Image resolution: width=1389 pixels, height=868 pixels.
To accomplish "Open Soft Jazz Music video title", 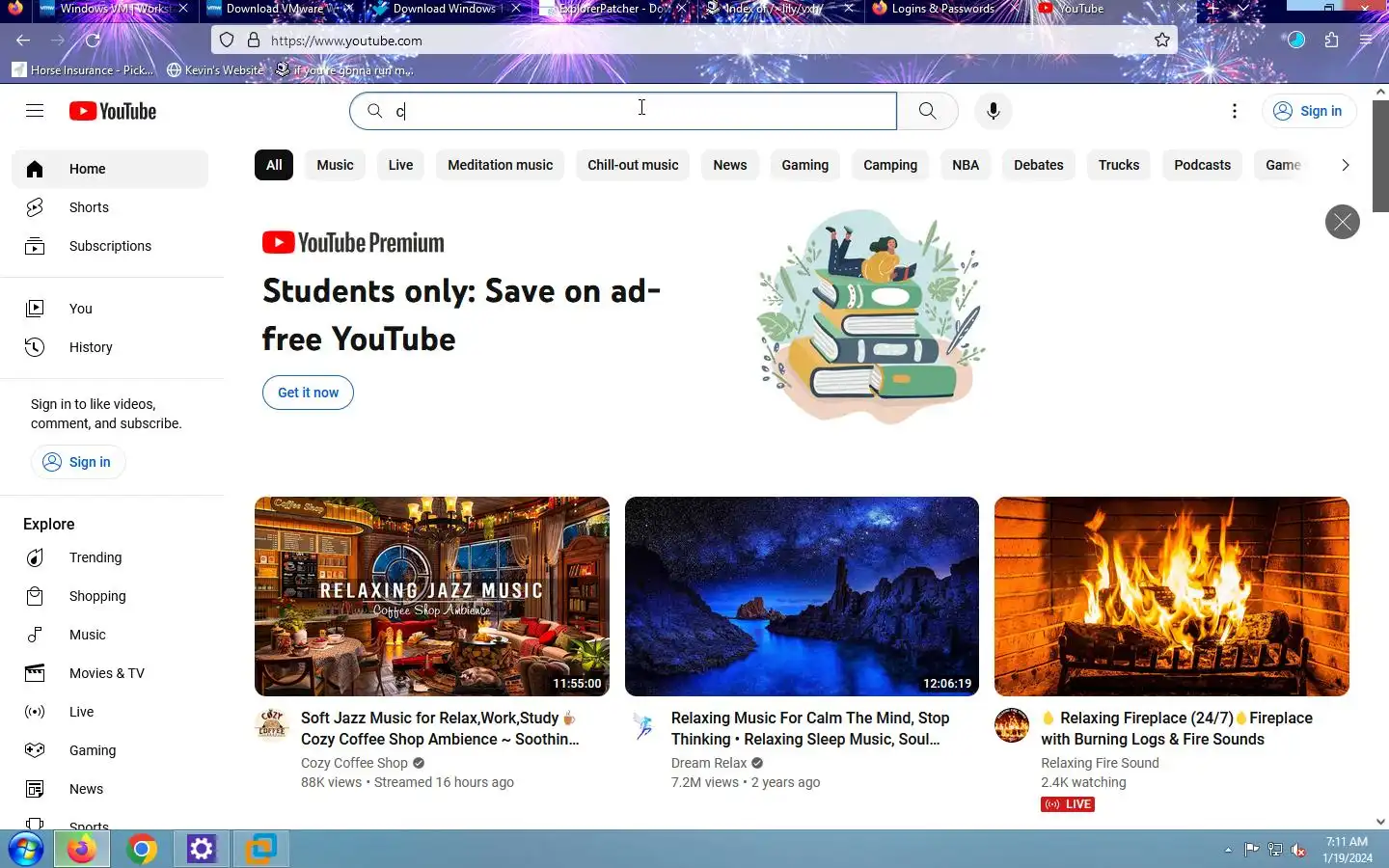I will (x=440, y=728).
